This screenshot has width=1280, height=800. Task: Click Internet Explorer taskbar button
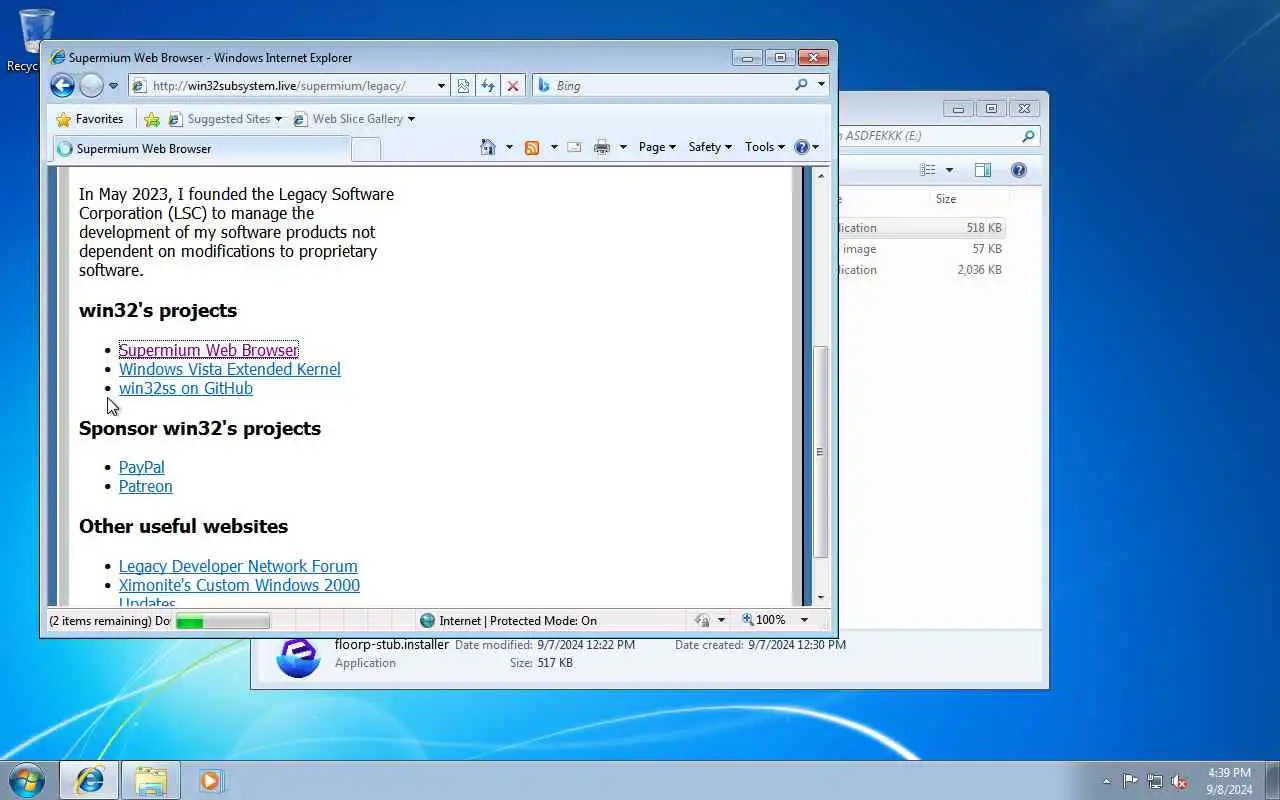coord(89,780)
